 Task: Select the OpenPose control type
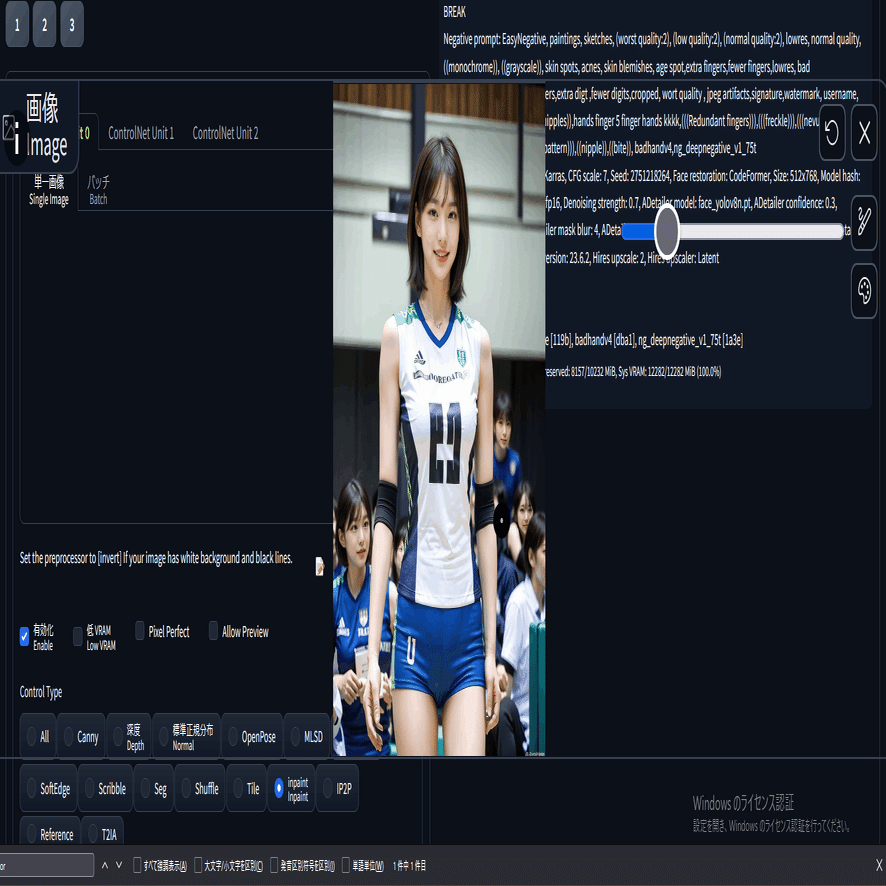pos(252,736)
